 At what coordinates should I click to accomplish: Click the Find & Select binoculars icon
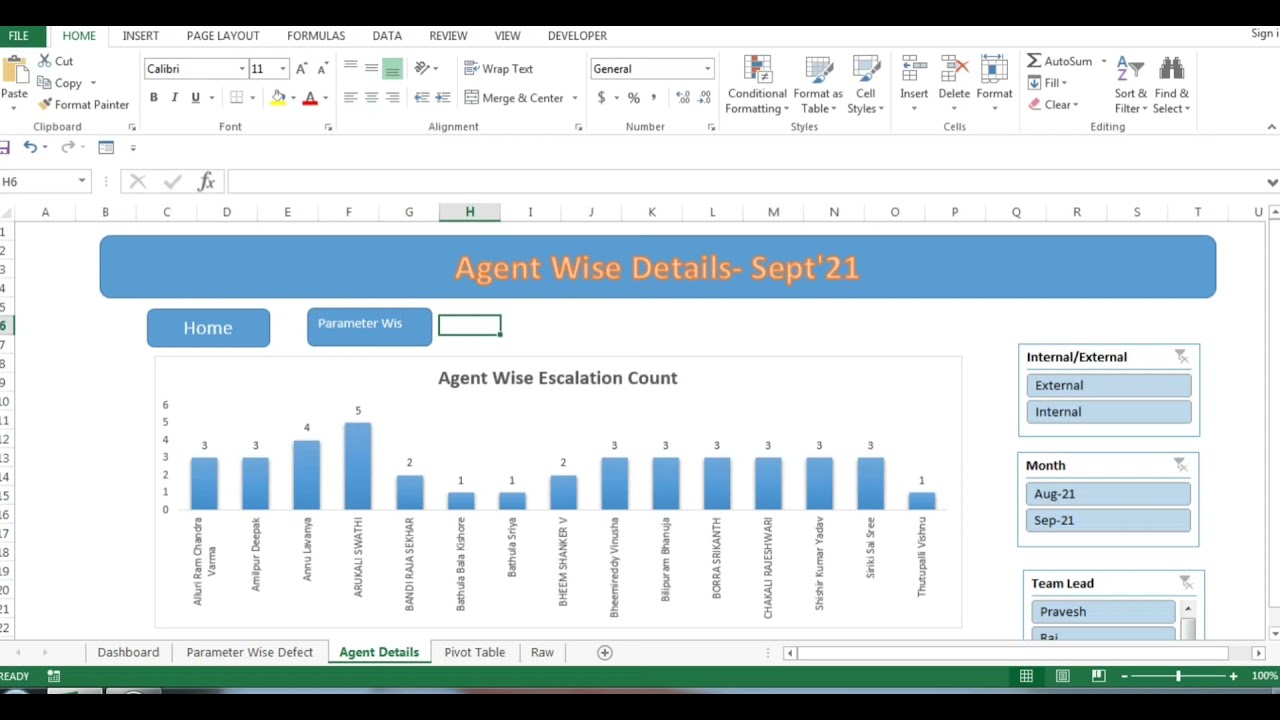[1171, 70]
